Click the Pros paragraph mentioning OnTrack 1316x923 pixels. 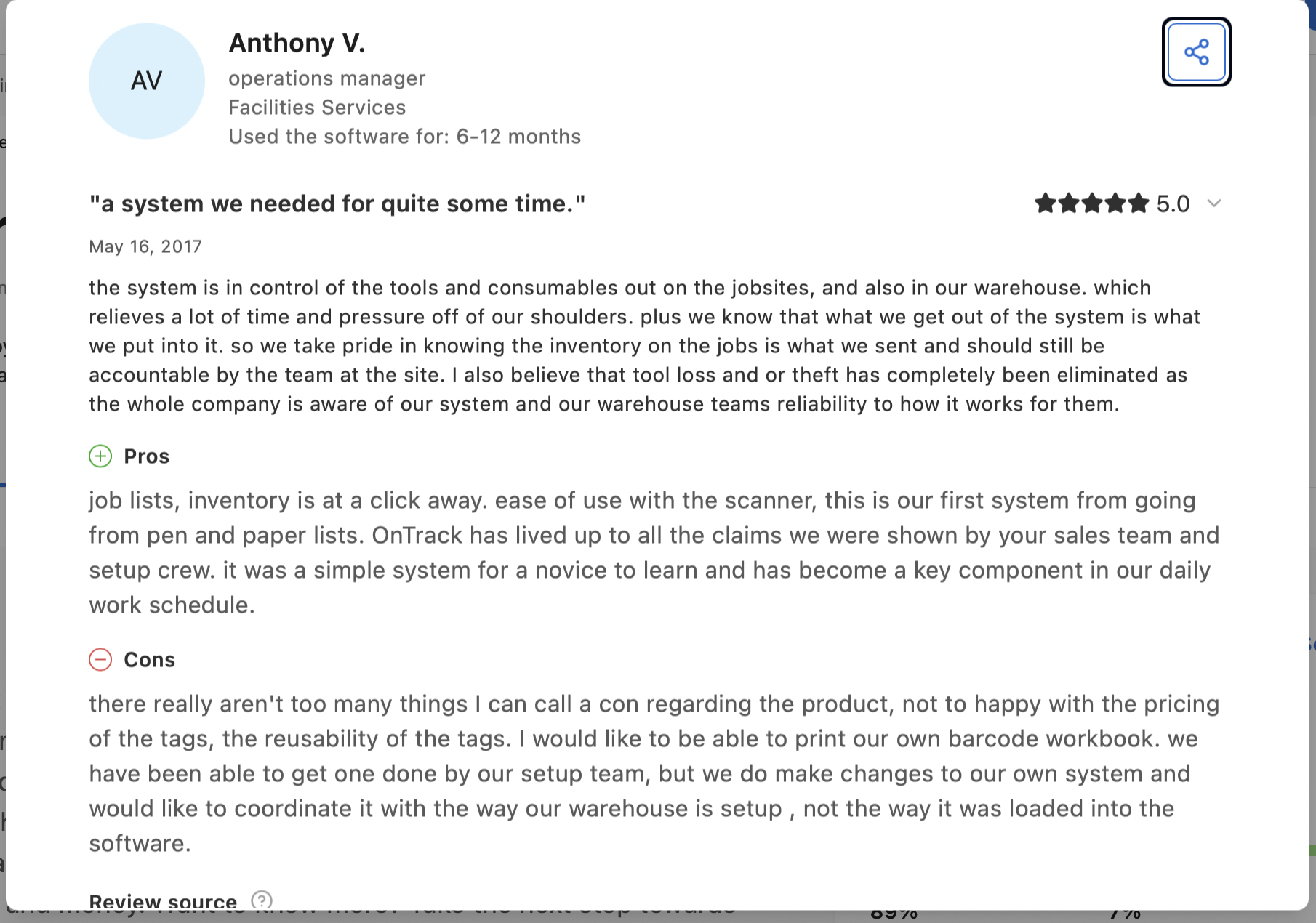(x=653, y=552)
